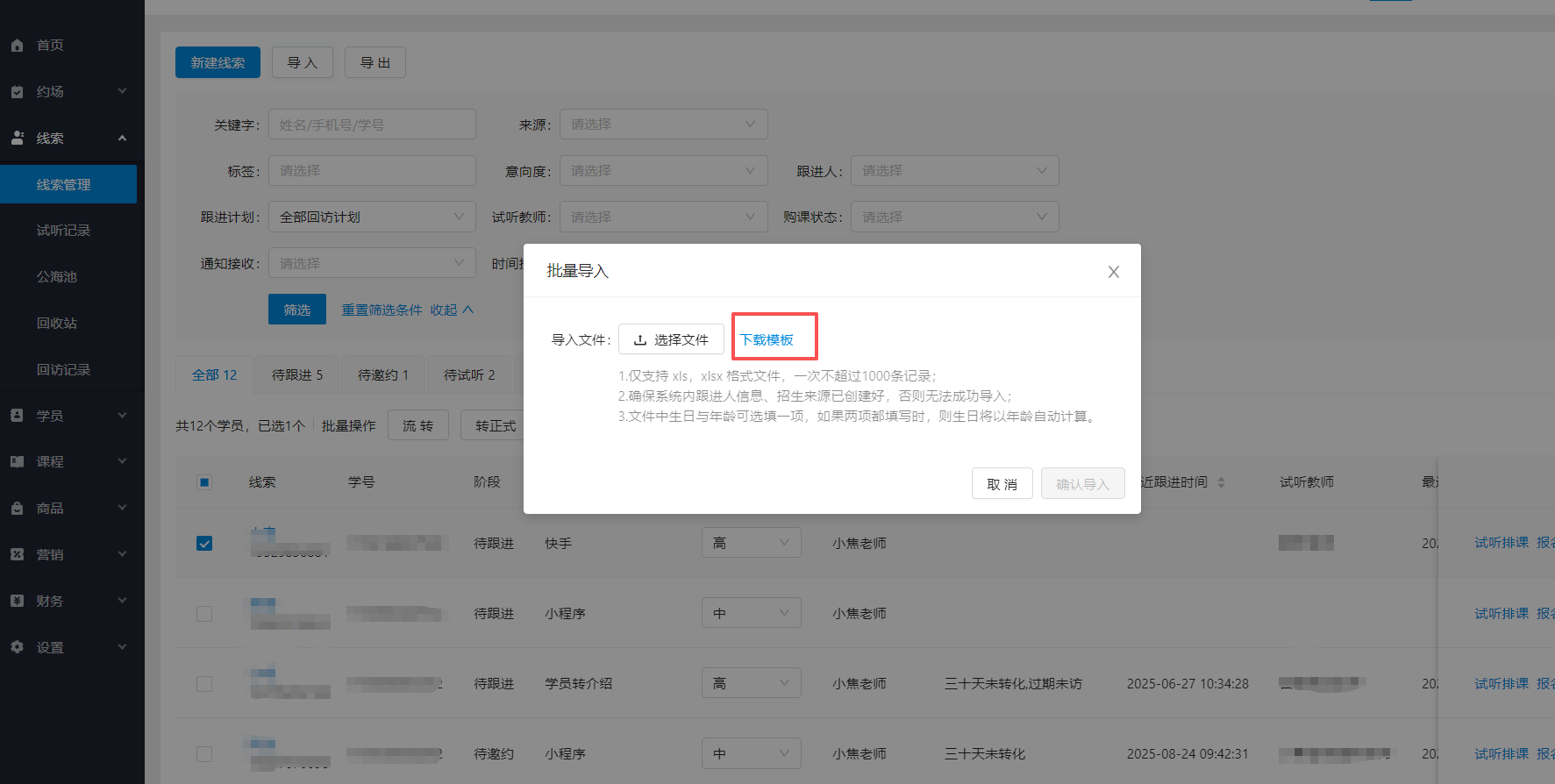The height and width of the screenshot is (784, 1555).
Task: Collapse the 线索 sidebar menu
Action: click(x=122, y=138)
